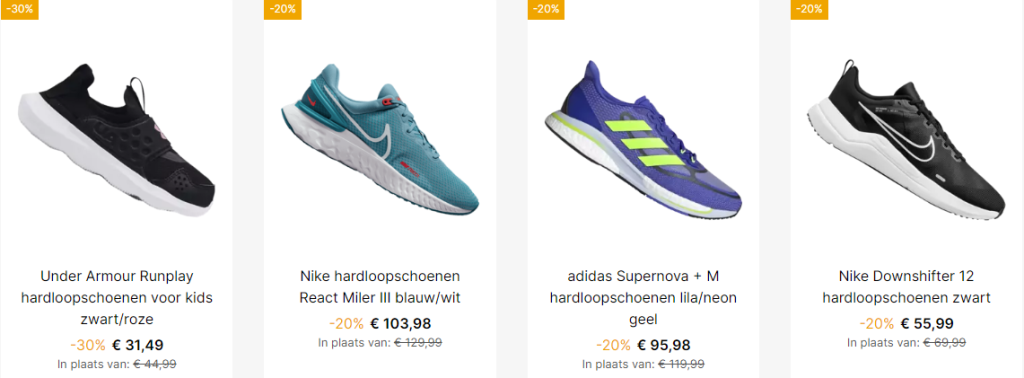Click the -20% badge on Nike Downshifter card

pos(809,9)
